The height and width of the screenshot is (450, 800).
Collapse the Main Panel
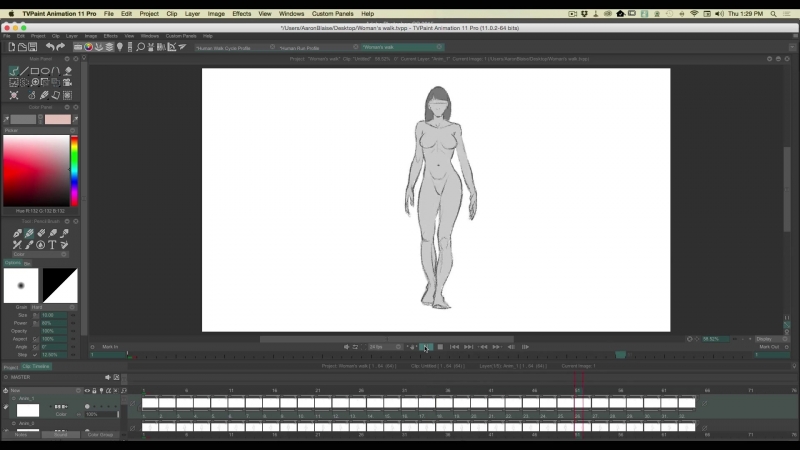67,59
